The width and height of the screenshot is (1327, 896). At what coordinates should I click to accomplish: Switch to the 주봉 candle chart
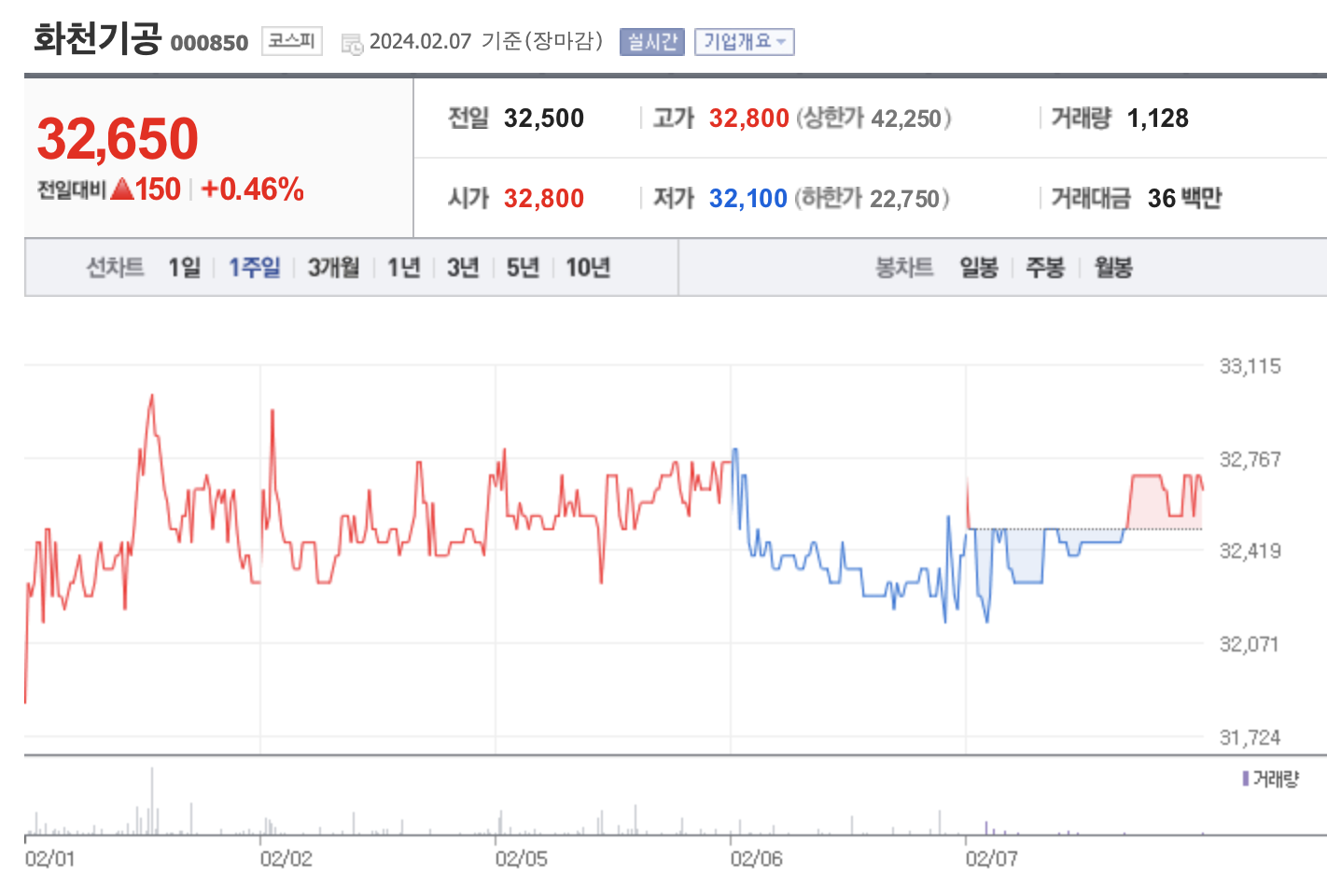[1045, 268]
